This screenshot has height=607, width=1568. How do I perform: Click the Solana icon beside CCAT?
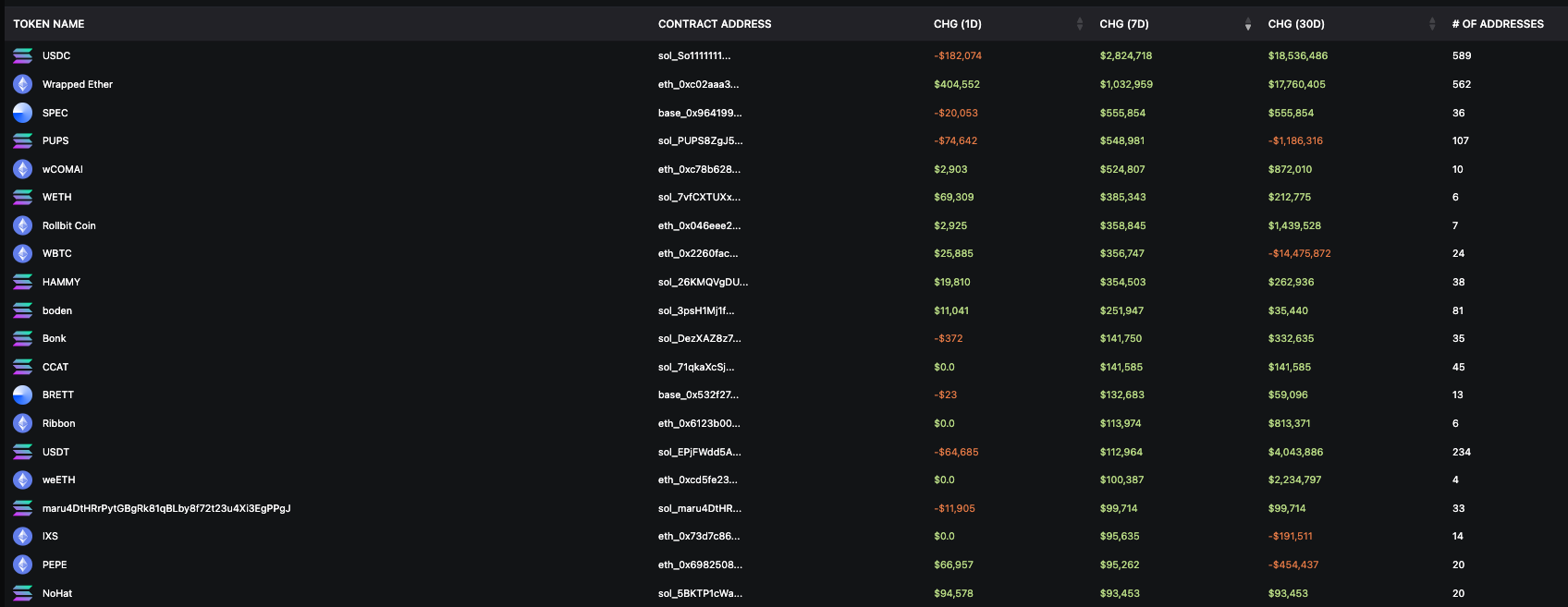tap(23, 367)
